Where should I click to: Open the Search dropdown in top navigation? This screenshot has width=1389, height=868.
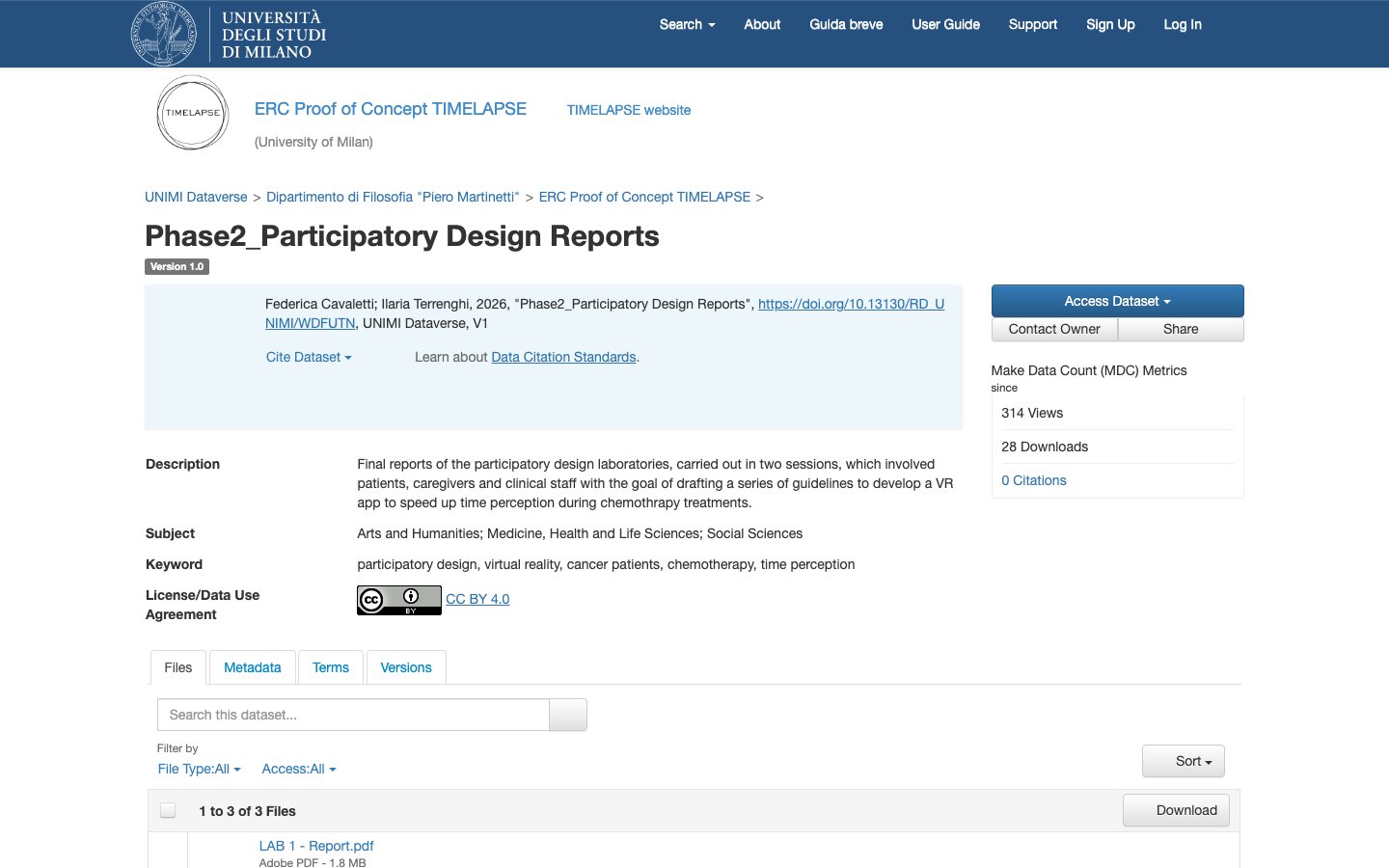[687, 24]
